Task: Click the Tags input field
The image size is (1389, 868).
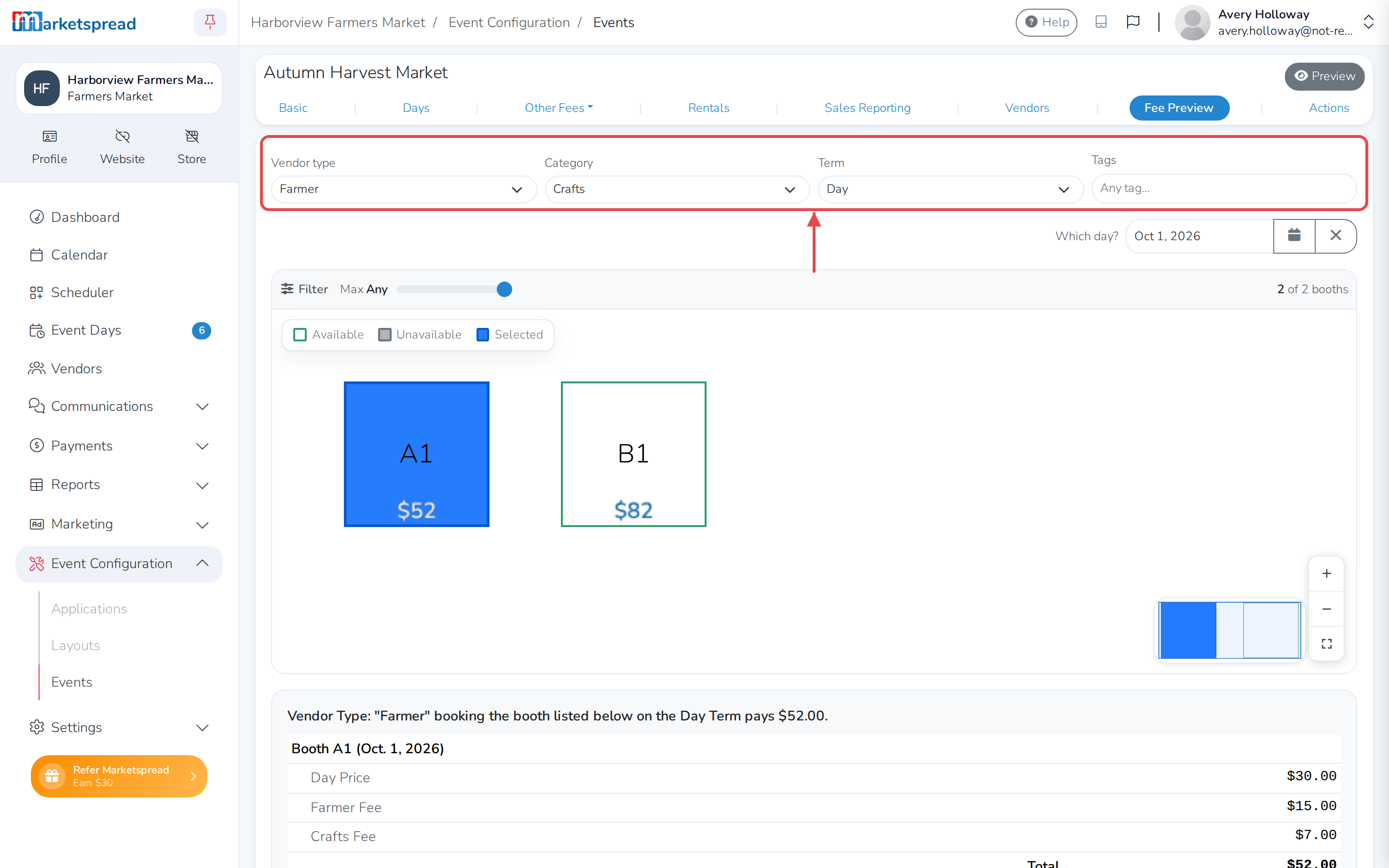Action: pos(1224,188)
